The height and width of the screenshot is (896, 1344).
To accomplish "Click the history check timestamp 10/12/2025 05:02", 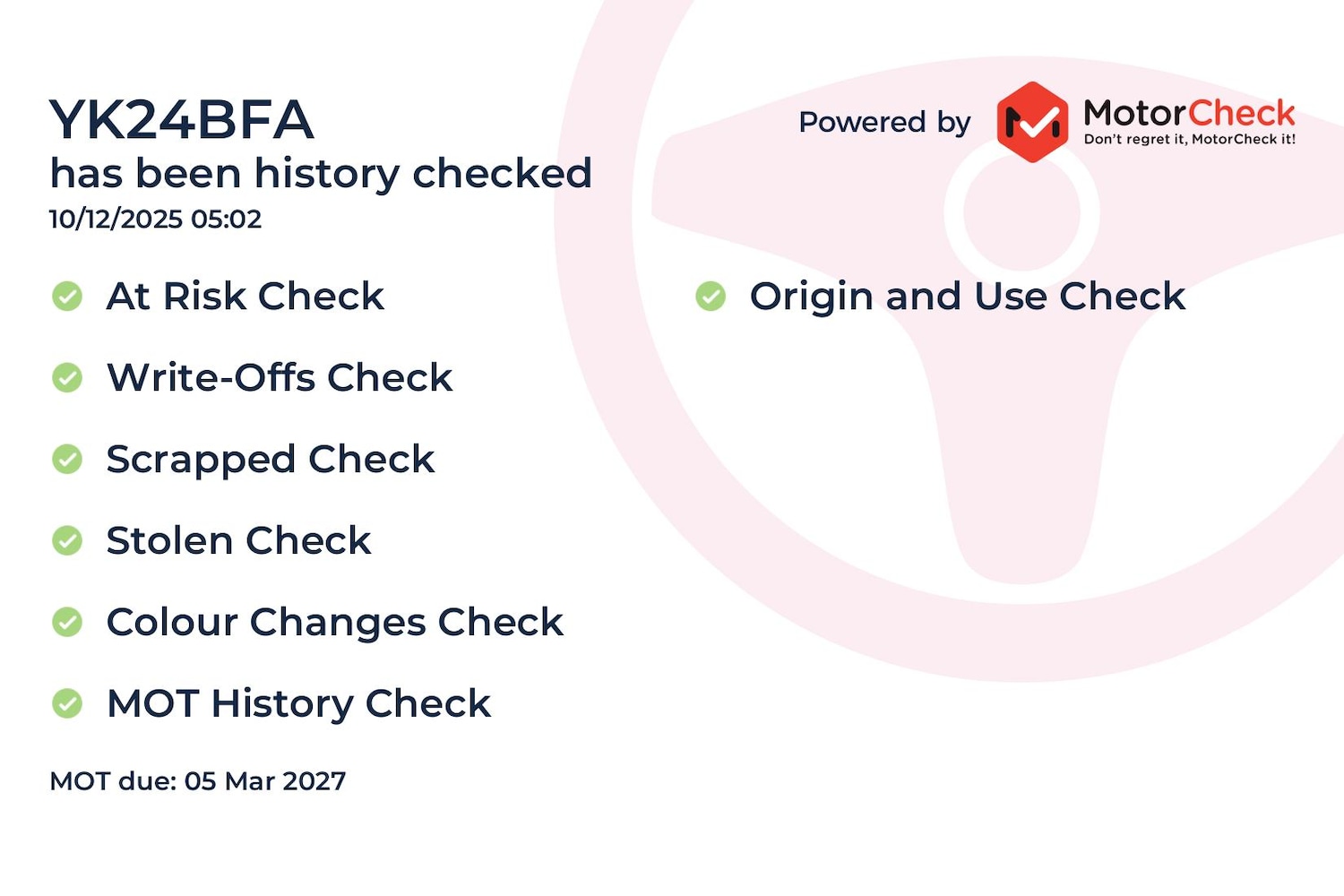I will pos(155,219).
